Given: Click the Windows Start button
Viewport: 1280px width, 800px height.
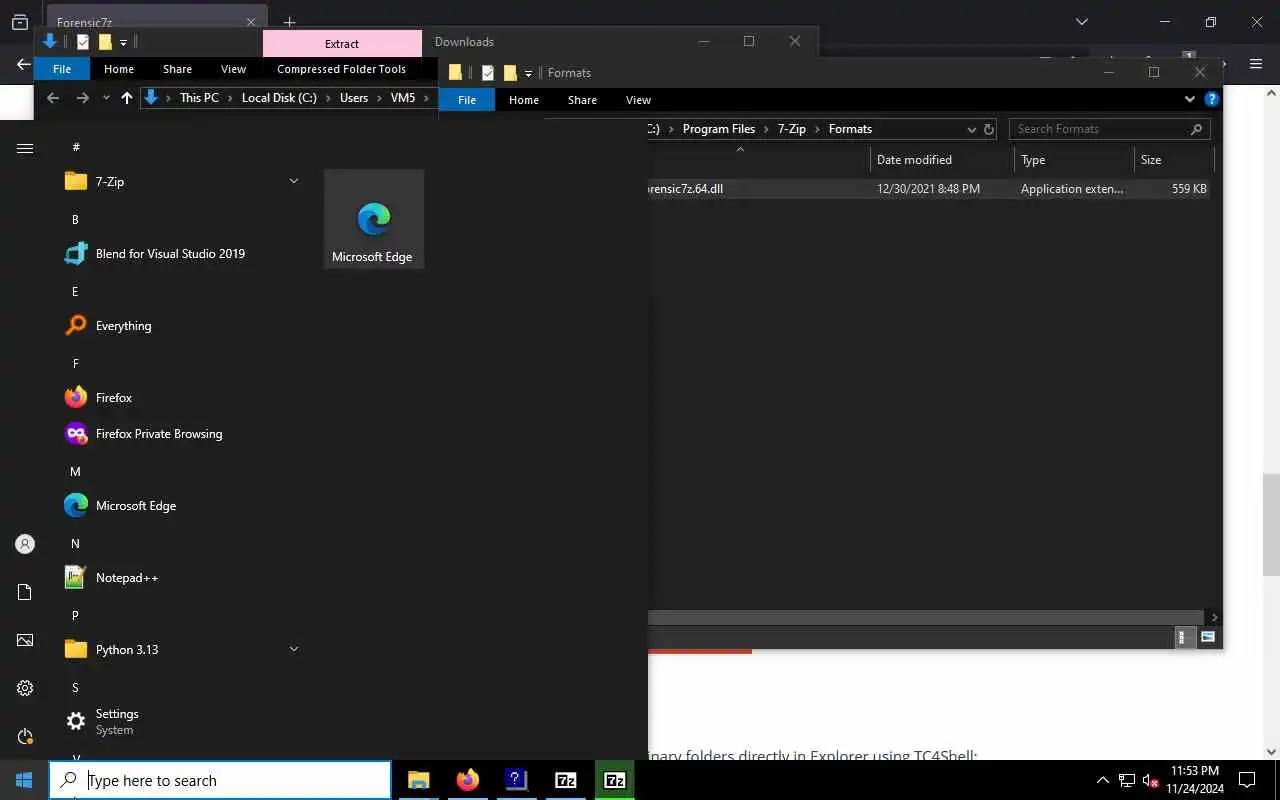Looking at the screenshot, I should click(x=24, y=780).
